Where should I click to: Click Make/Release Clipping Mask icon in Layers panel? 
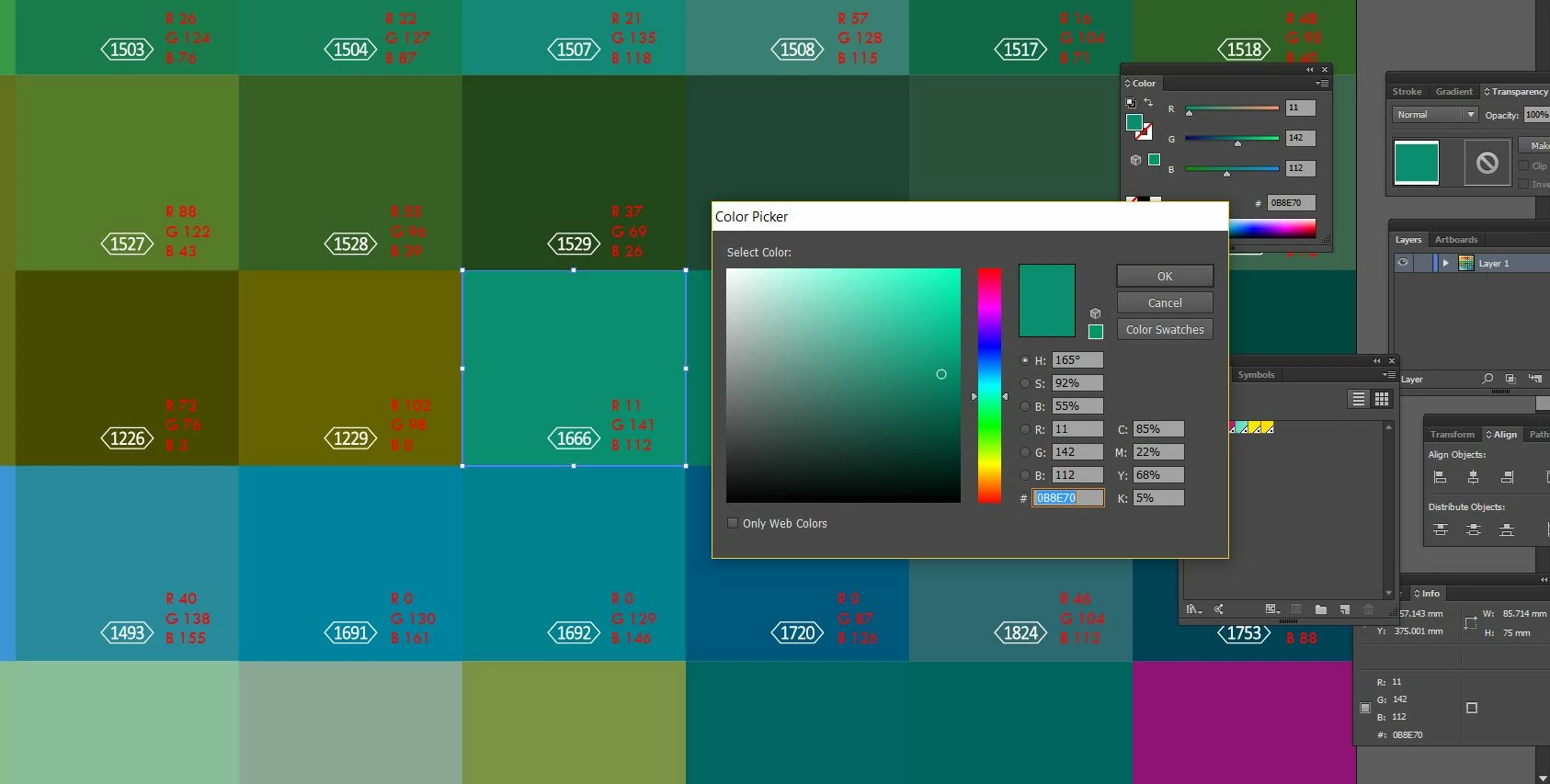click(1510, 379)
